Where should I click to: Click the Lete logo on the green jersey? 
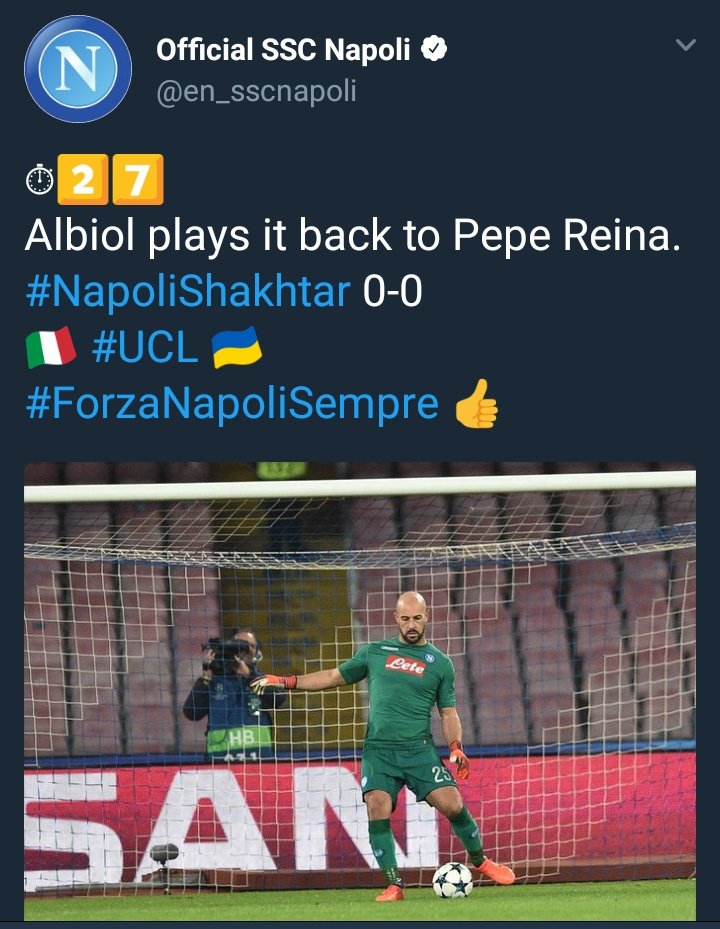pyautogui.click(x=404, y=664)
